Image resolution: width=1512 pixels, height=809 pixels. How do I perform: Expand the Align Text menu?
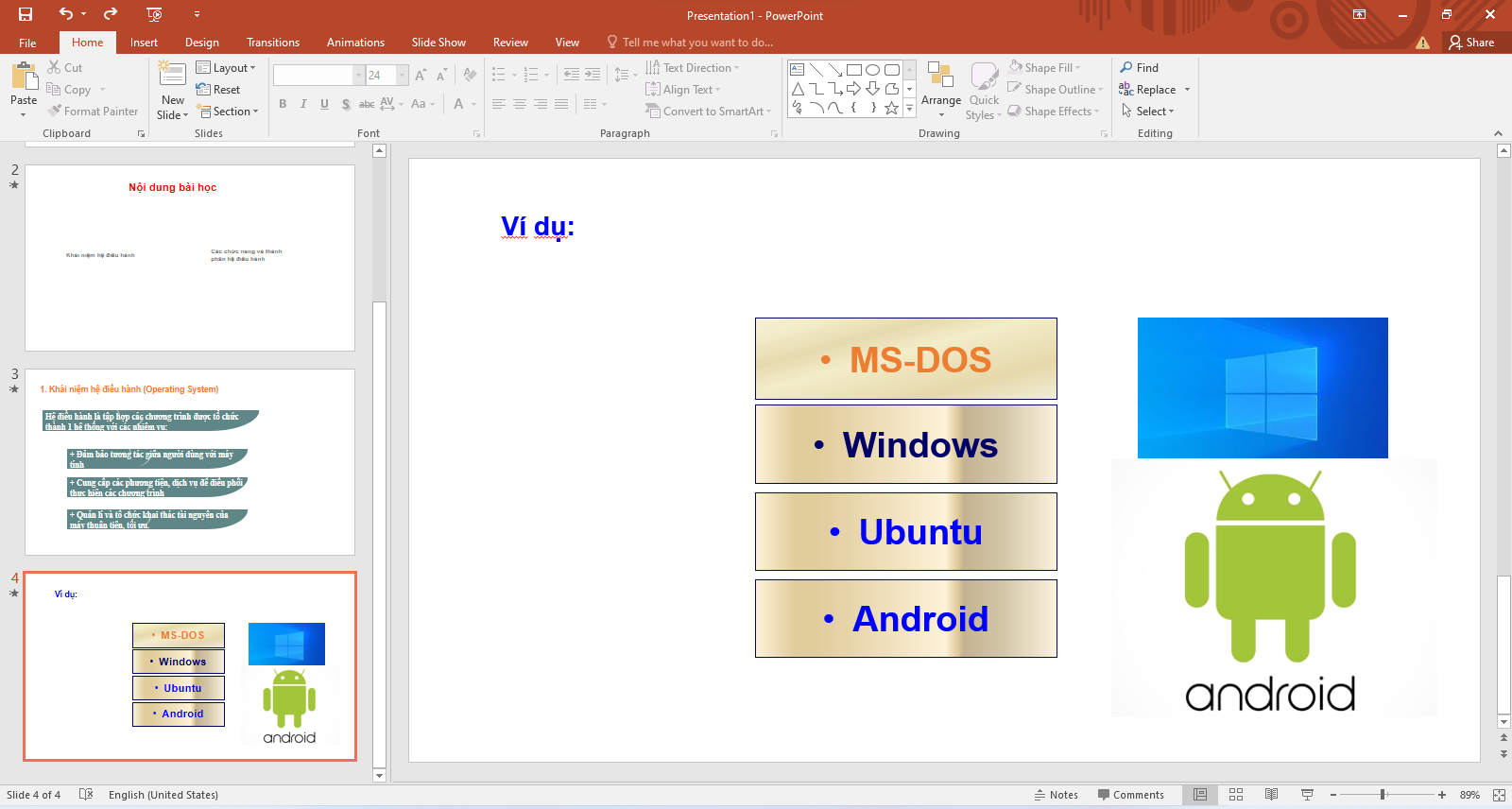coord(682,90)
